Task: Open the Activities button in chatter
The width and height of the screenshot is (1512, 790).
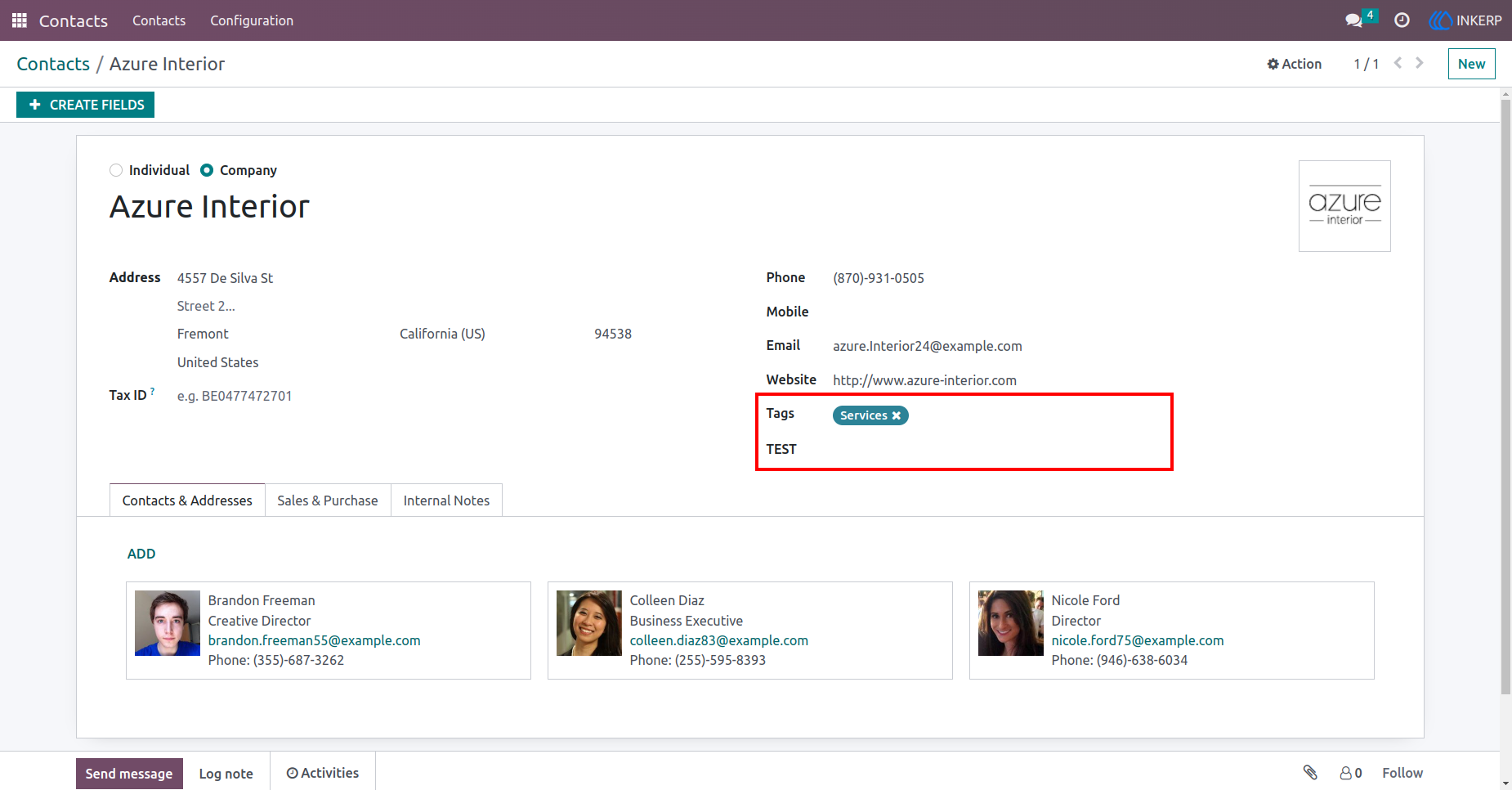Action: (x=323, y=773)
